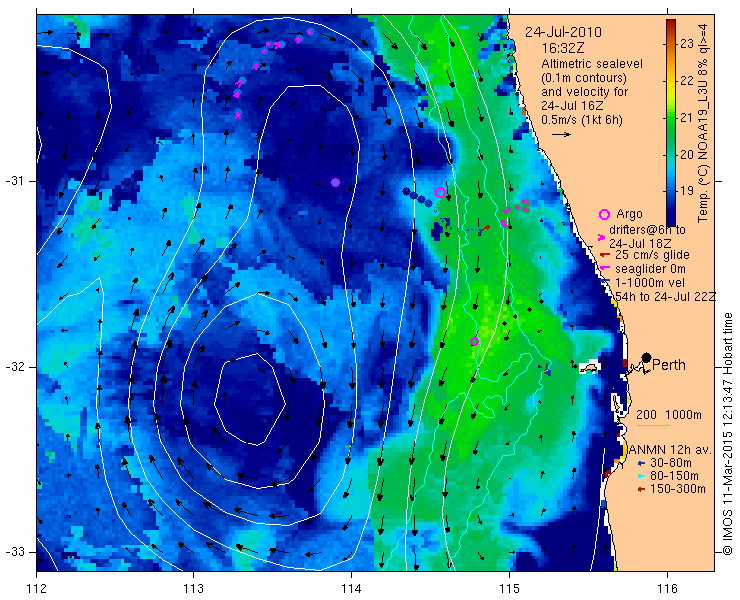This screenshot has height=600, width=740.
Task: Click the Argo float marker near 113.9E, 31S
Action: 336,183
